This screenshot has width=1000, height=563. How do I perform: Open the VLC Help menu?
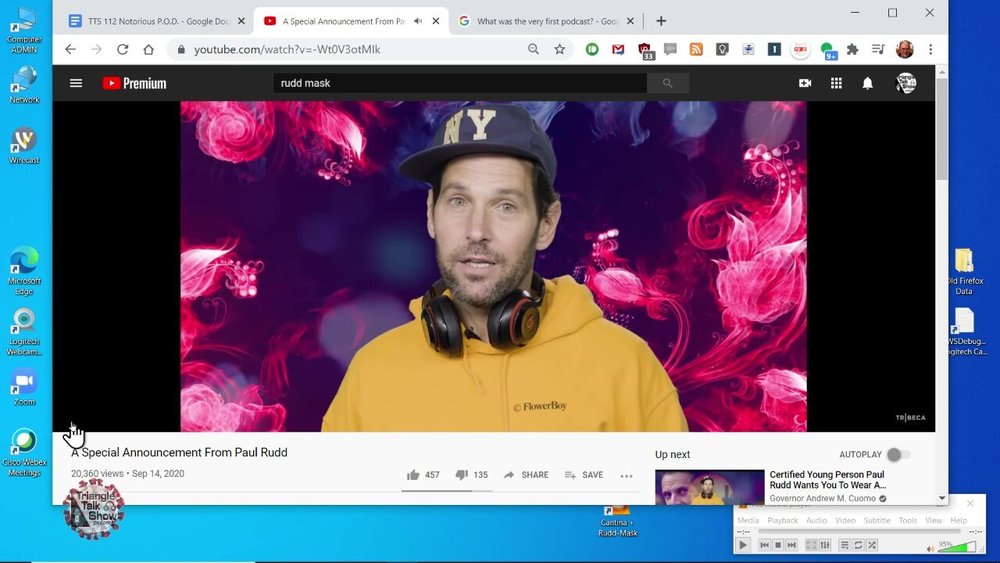coord(959,520)
